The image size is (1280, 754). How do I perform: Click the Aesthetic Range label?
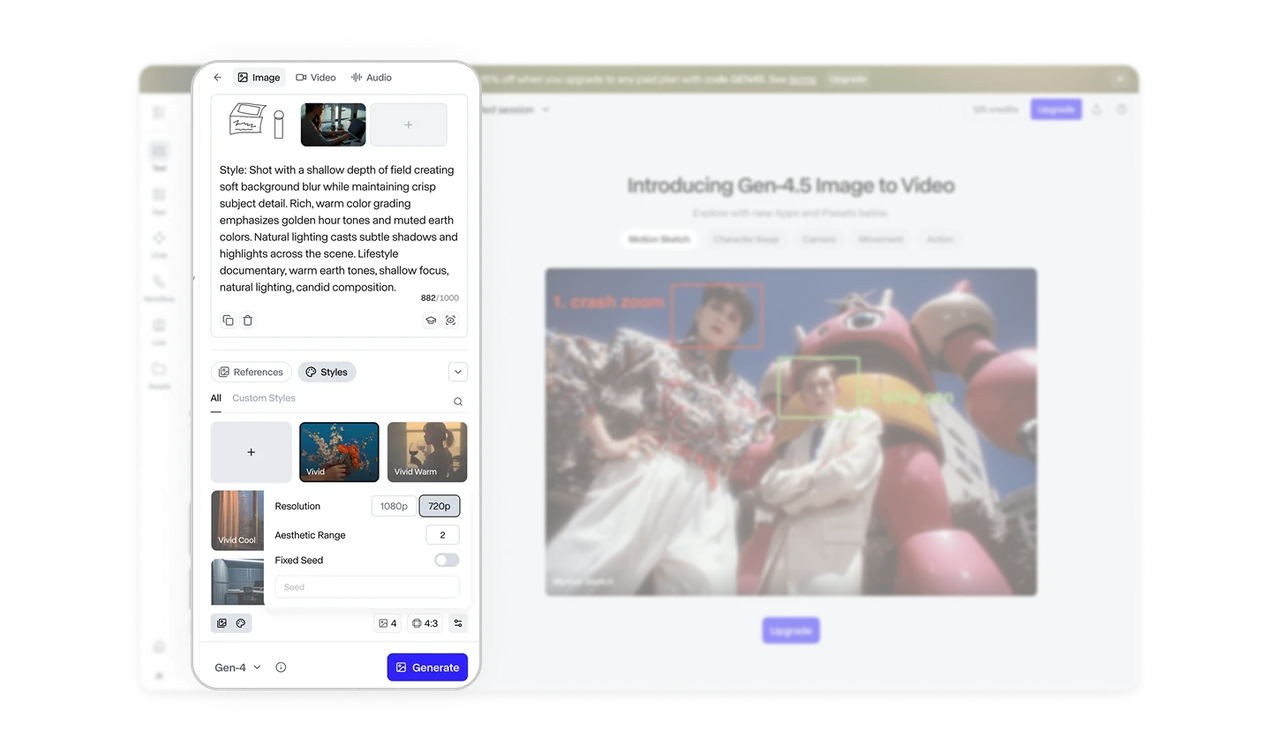pos(310,535)
